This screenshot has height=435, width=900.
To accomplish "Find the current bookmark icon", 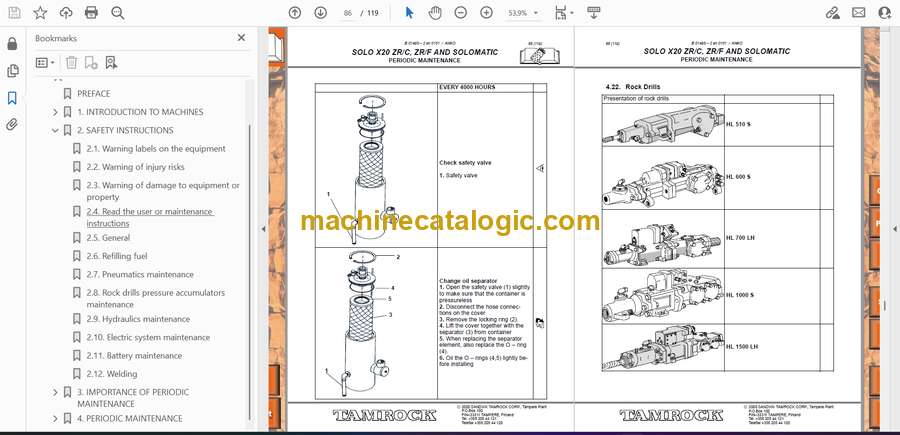I will click(111, 63).
